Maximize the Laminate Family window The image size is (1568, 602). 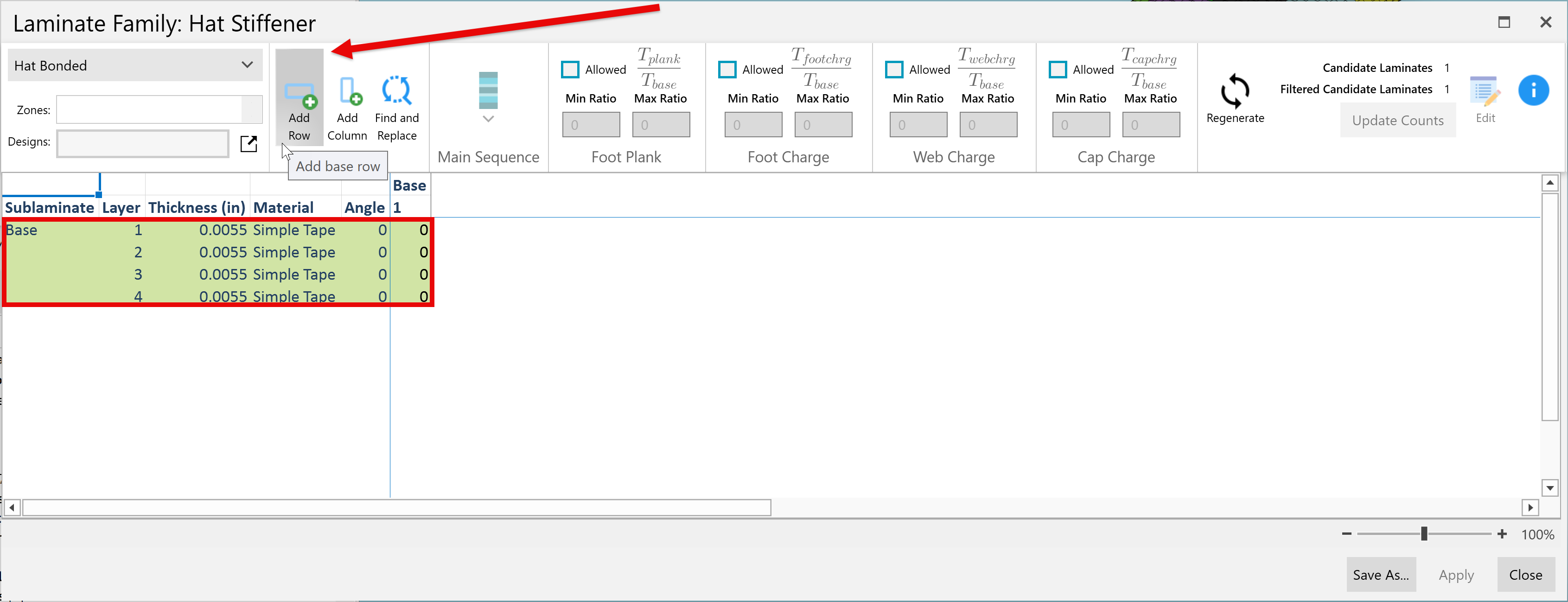[1504, 23]
